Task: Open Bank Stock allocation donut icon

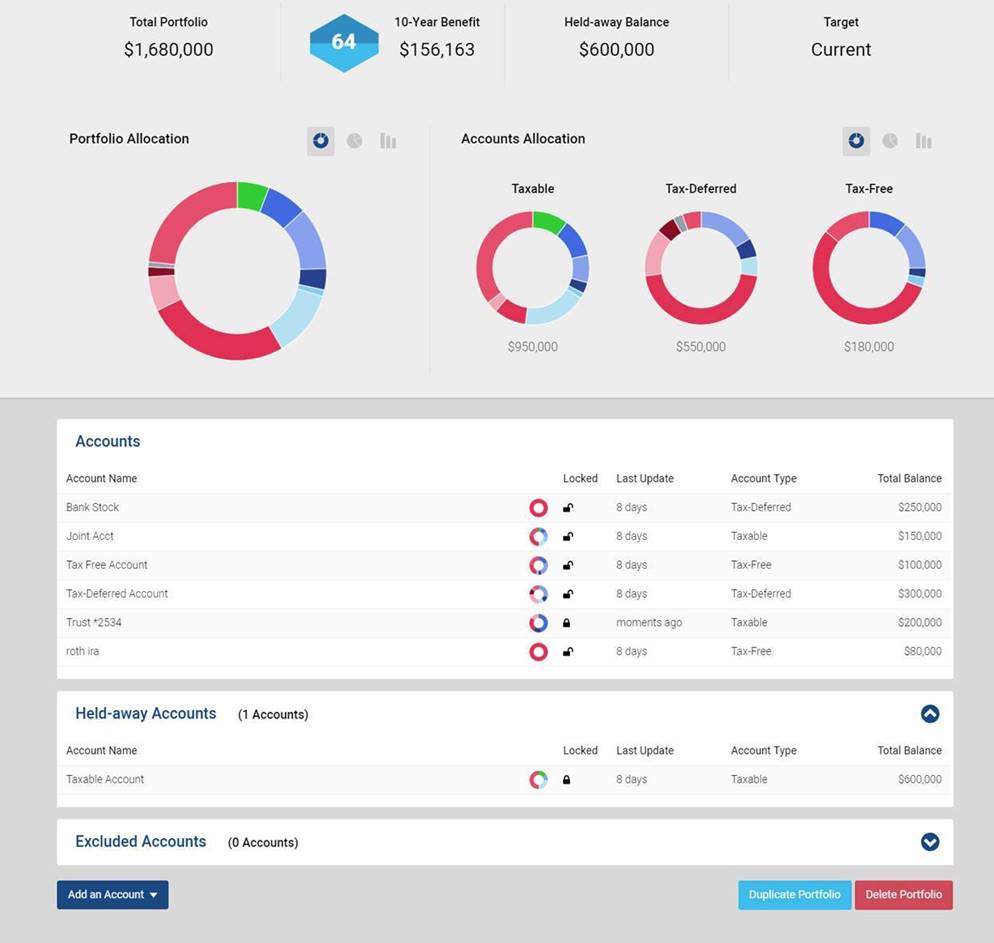Action: pos(538,508)
